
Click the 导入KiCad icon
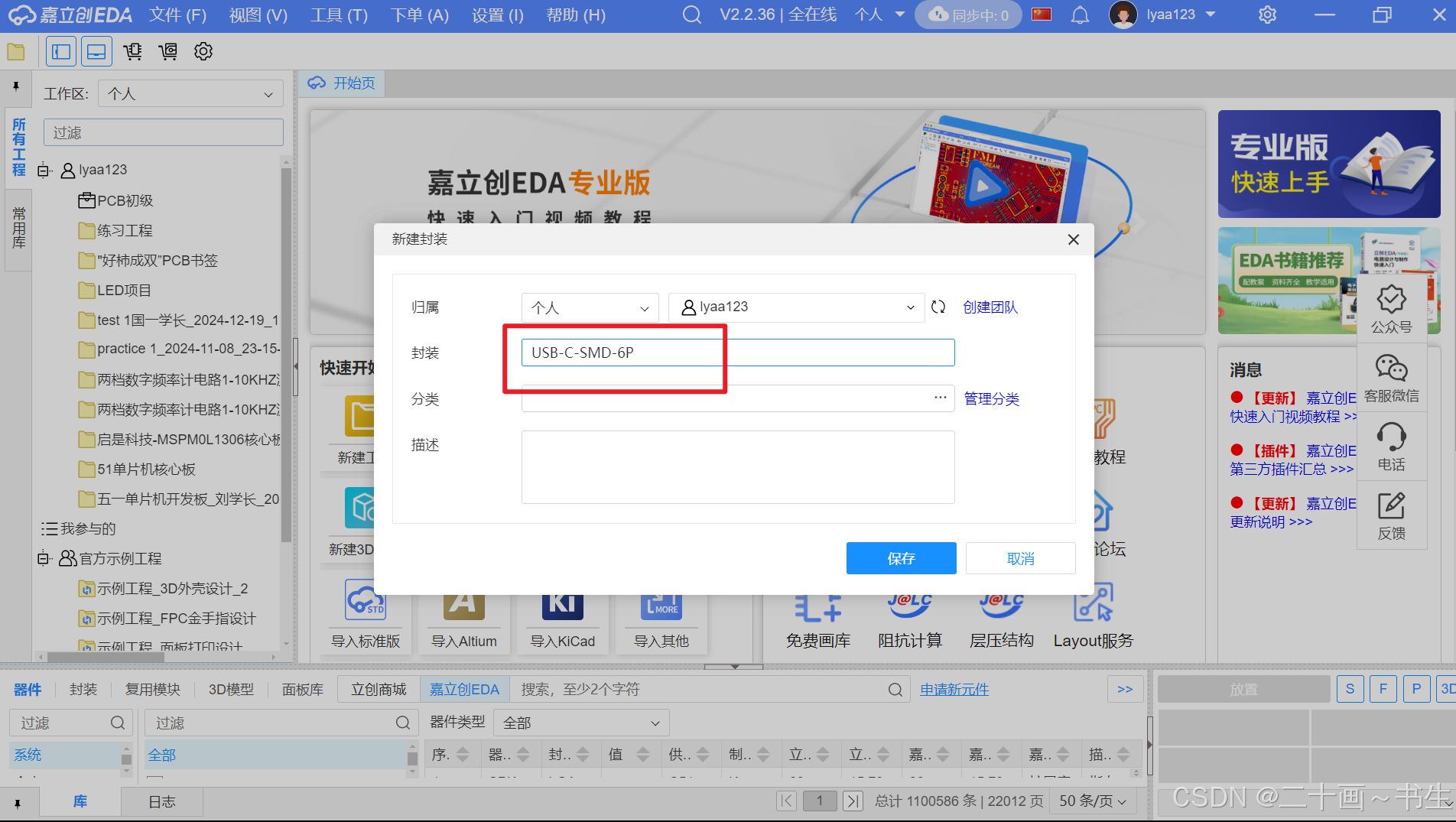click(563, 606)
